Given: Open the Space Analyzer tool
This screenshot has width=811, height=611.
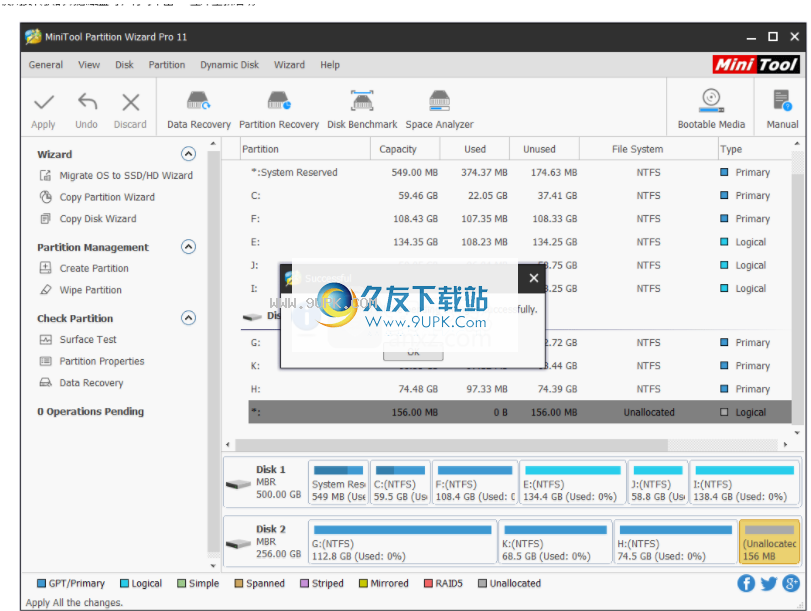Looking at the screenshot, I should [439, 110].
